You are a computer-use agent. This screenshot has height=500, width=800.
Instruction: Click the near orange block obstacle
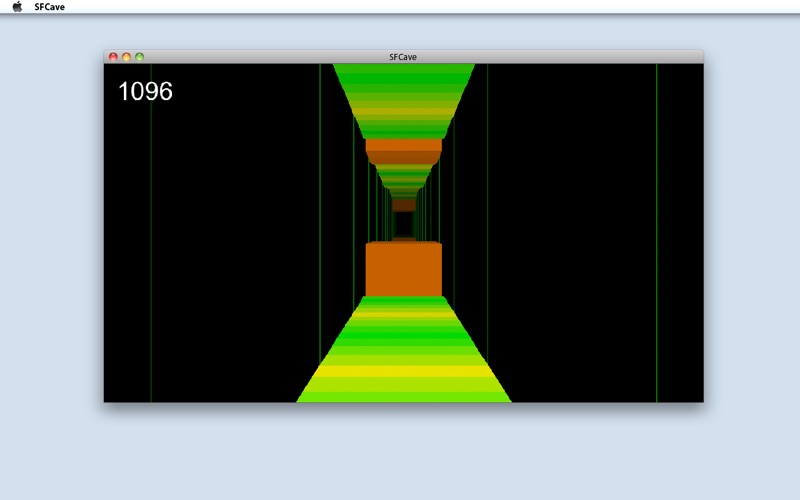(x=404, y=269)
